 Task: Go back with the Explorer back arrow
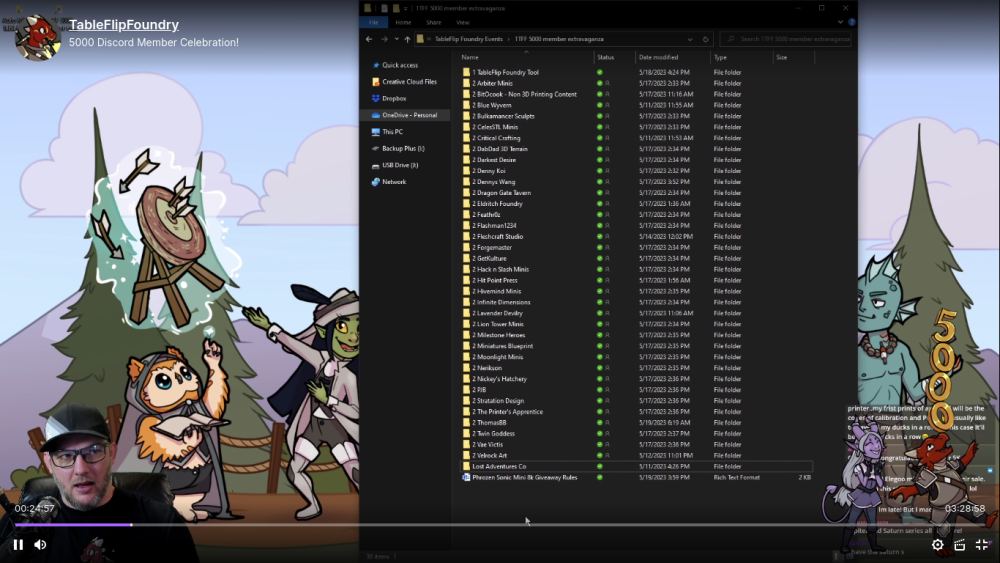click(x=369, y=39)
